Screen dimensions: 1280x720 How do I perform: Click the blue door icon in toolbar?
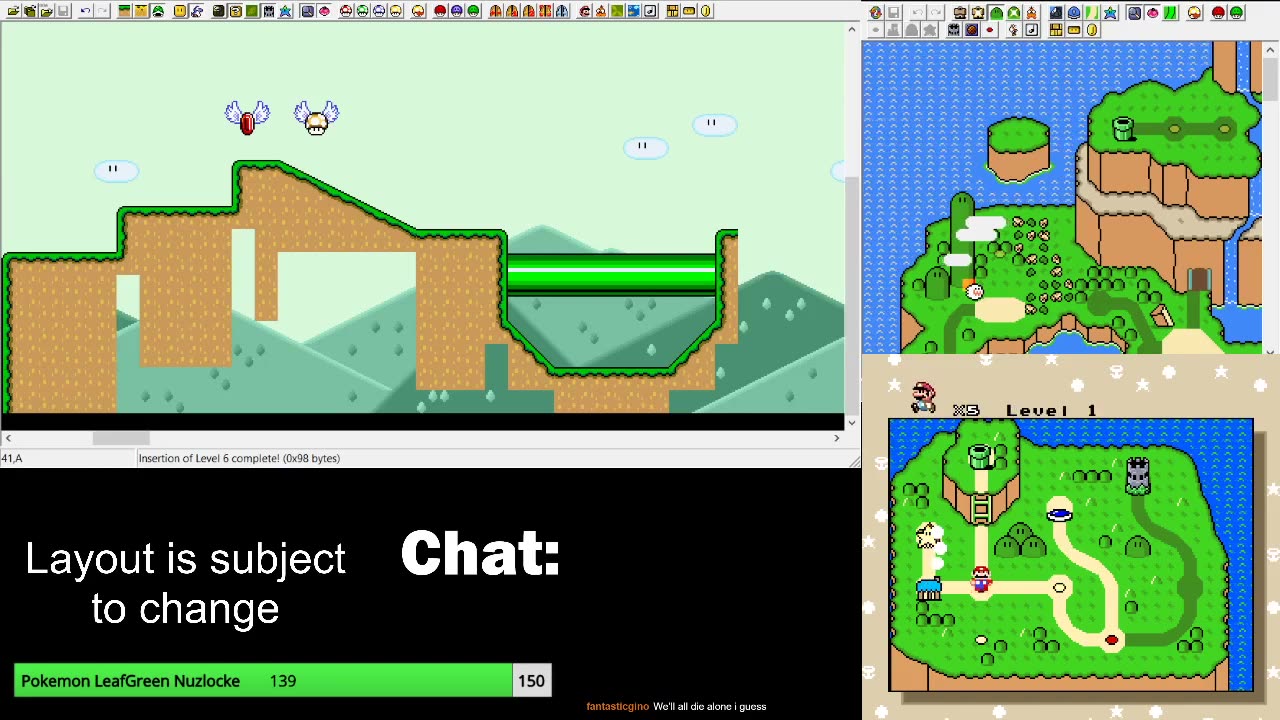coord(562,11)
